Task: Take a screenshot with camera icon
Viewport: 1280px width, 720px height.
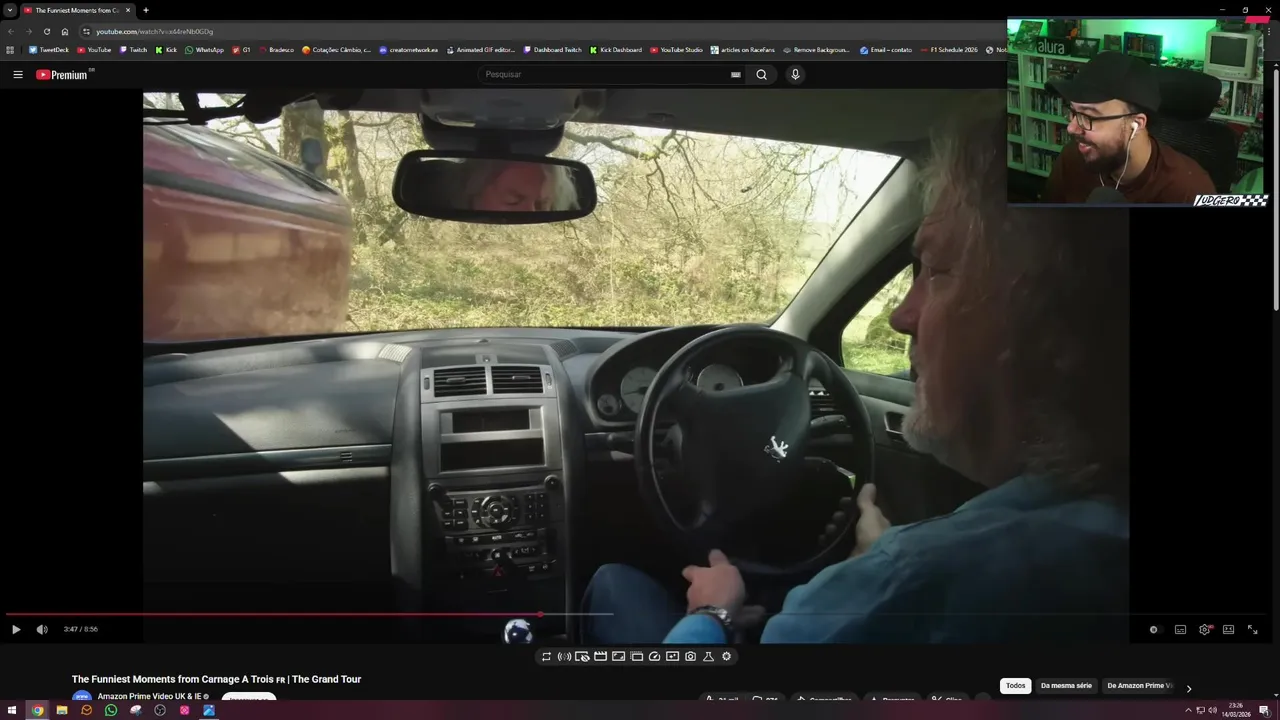Action: [x=690, y=657]
